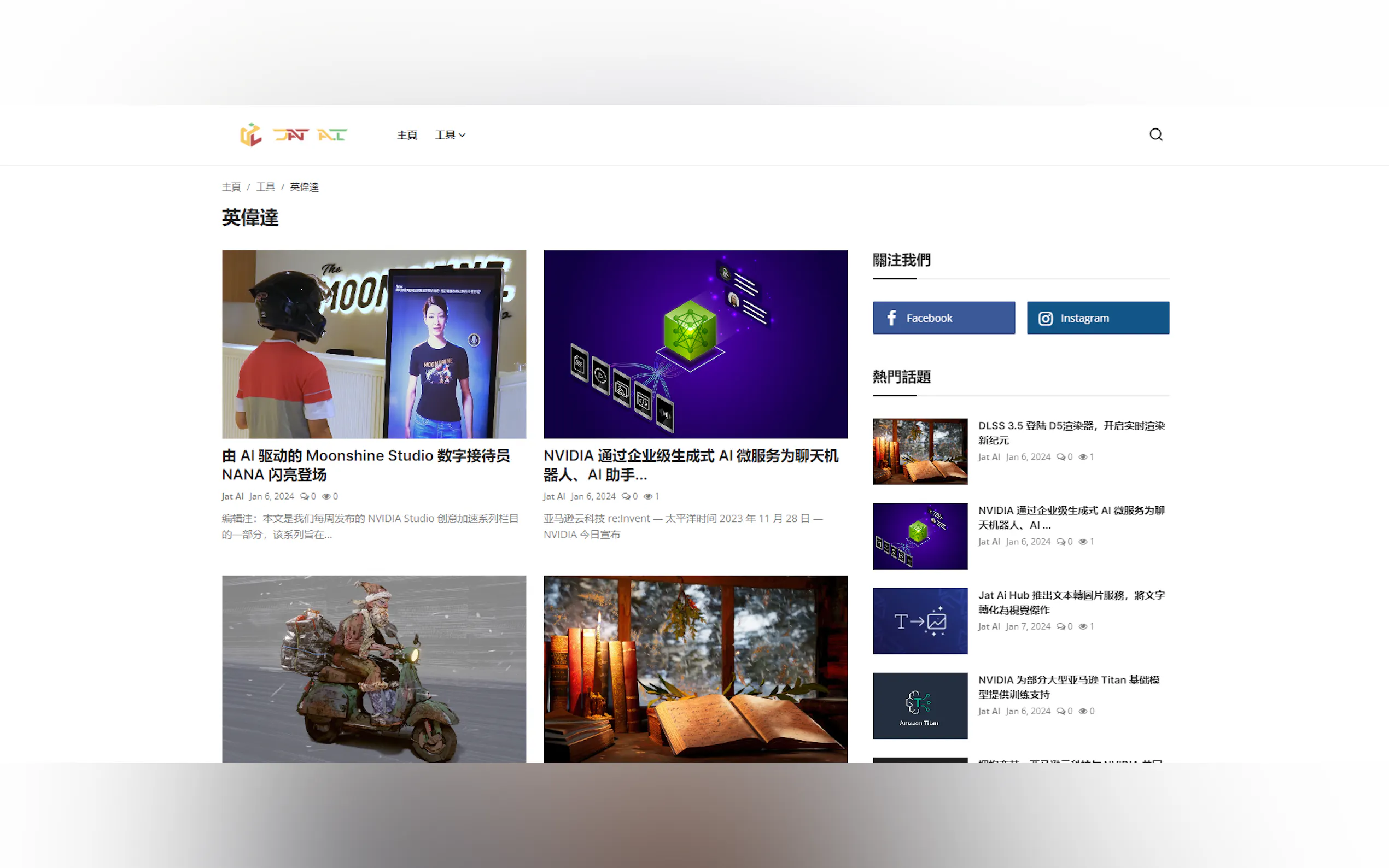The height and width of the screenshot is (868, 1389).
Task: Click Jat Ai Hub text-to-image thumbnail
Action: tap(920, 620)
